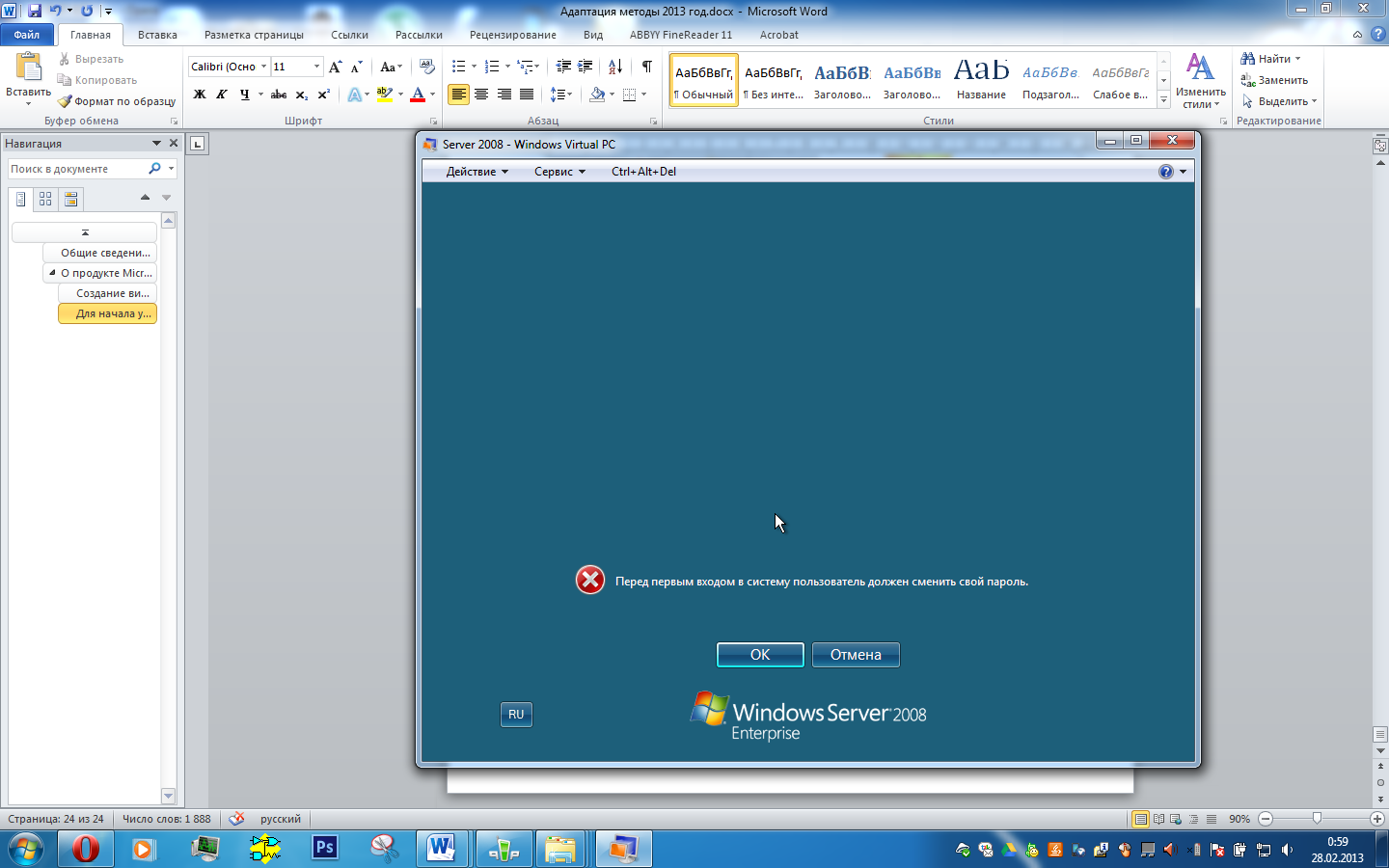
Task: Click the red font color button
Action: click(x=418, y=95)
